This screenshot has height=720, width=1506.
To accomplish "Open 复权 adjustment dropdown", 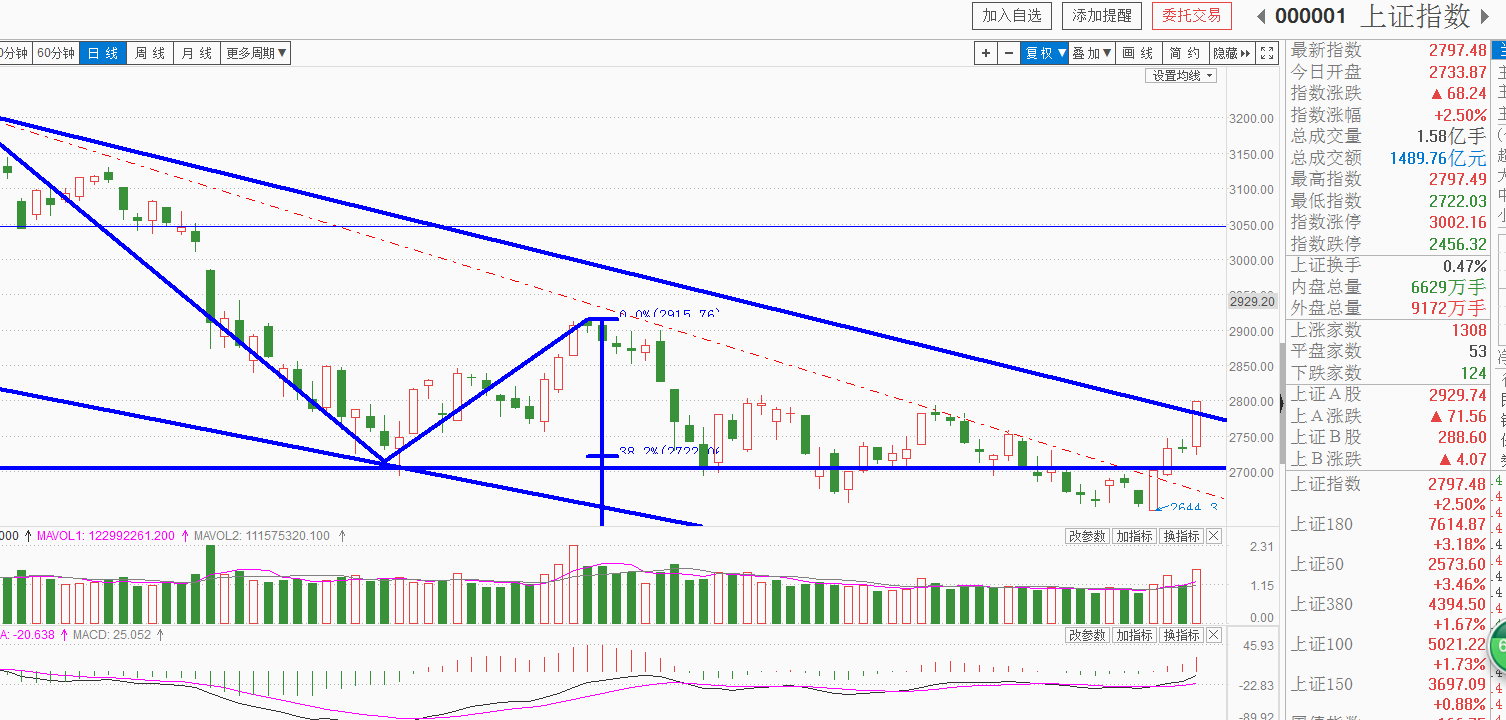I will (1044, 53).
